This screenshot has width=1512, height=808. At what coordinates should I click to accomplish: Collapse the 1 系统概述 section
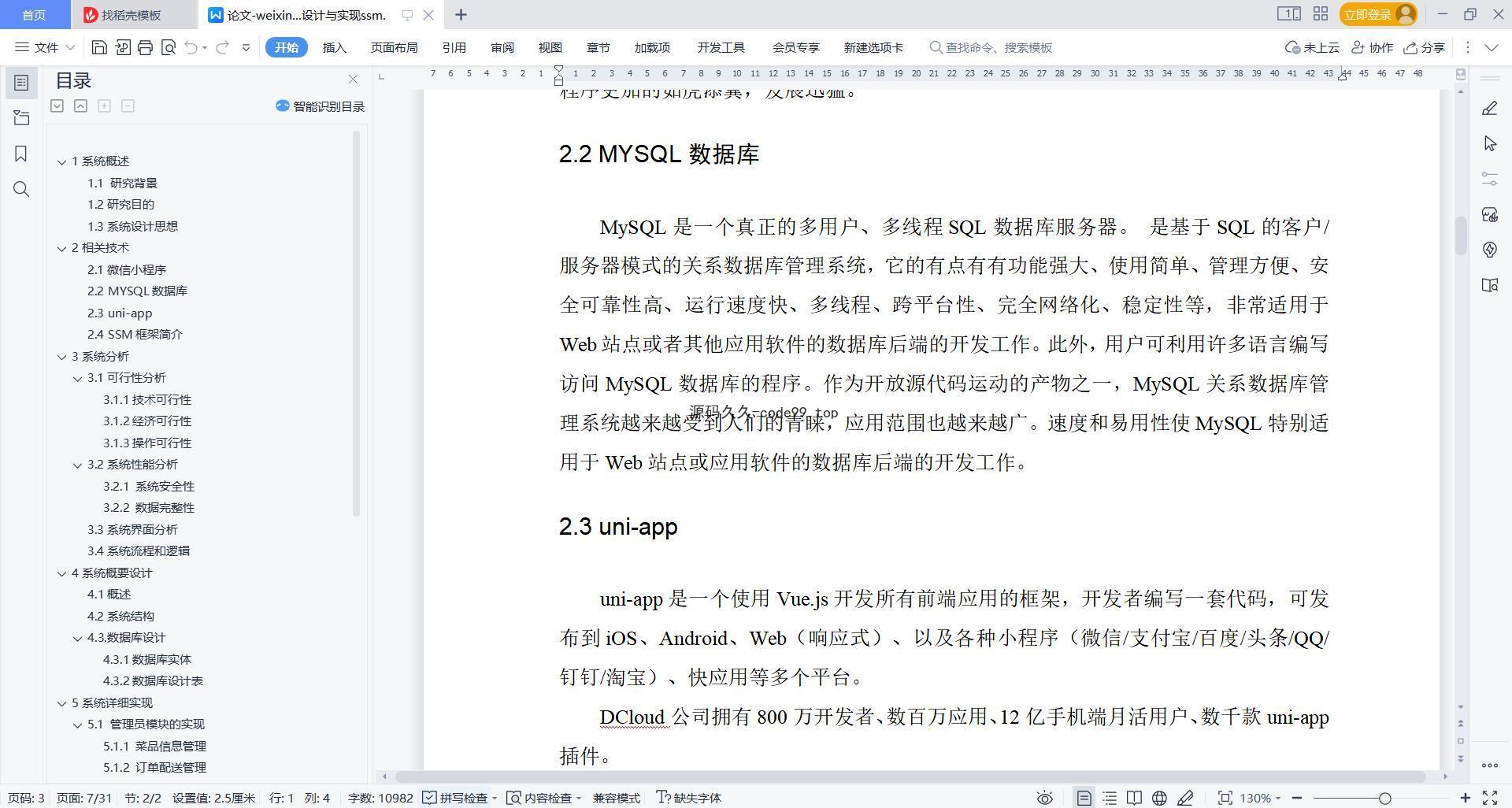(61, 161)
